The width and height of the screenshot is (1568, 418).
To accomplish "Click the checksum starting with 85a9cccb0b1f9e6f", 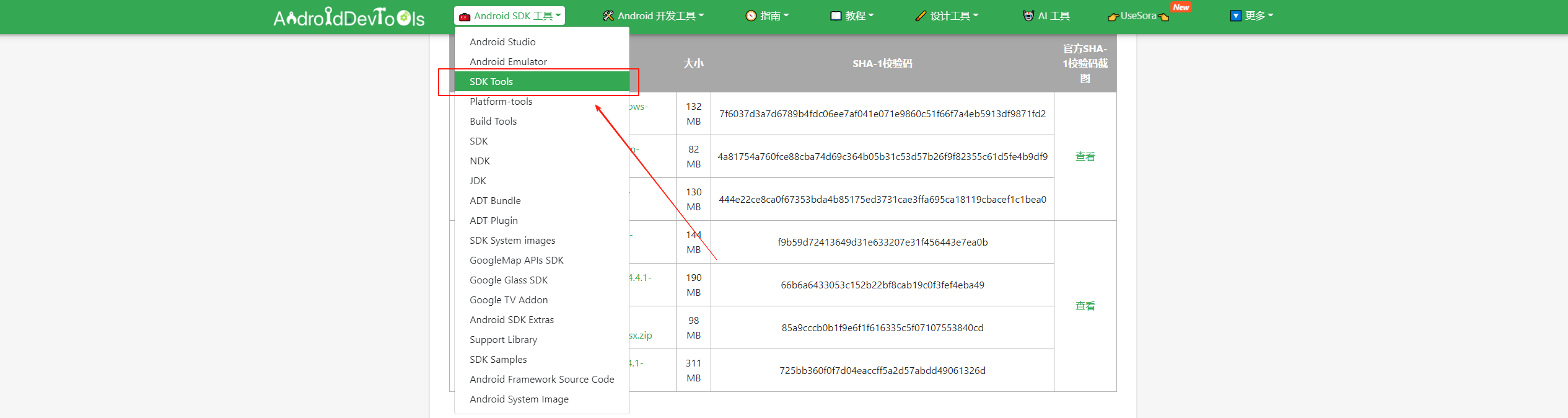I will (x=882, y=327).
